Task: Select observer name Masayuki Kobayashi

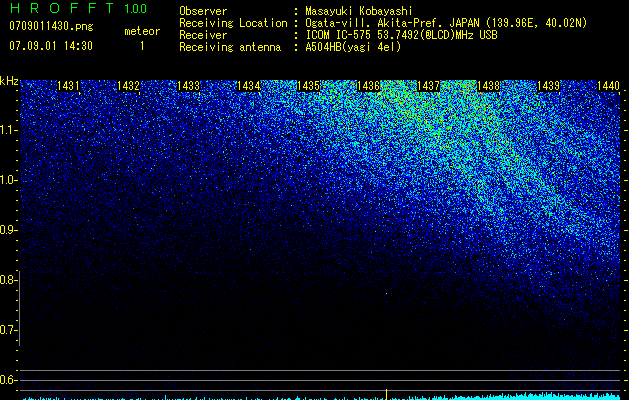Action: (358, 11)
